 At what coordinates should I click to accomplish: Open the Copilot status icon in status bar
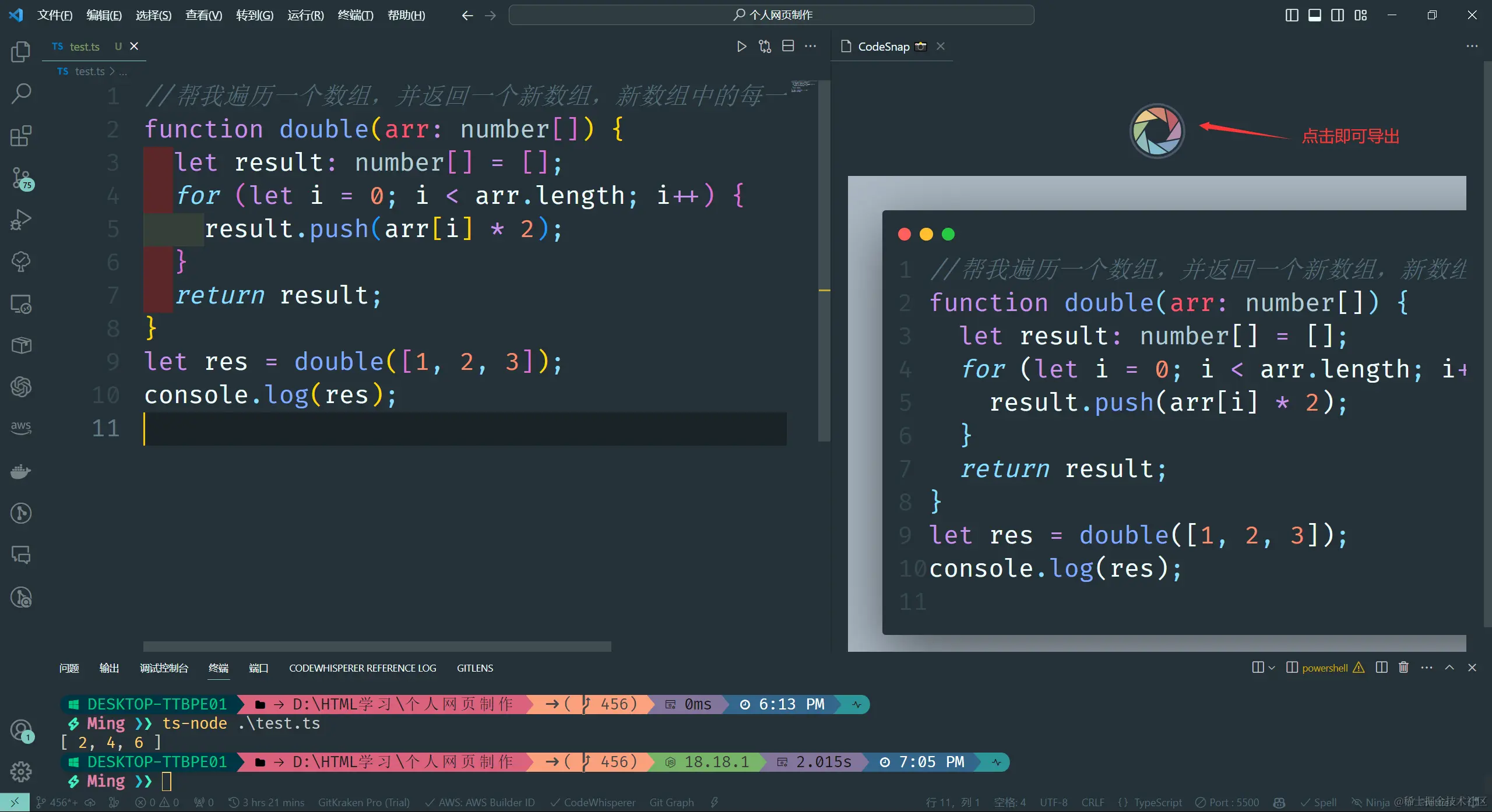tap(1279, 802)
